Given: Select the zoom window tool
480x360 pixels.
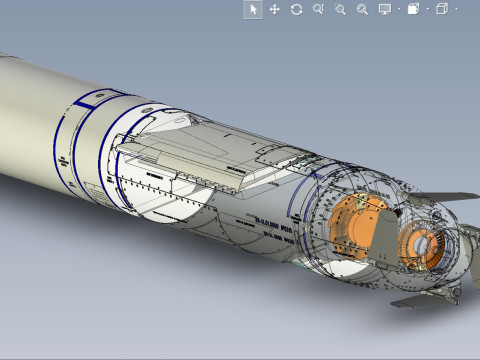Looking at the screenshot, I should click(x=340, y=9).
